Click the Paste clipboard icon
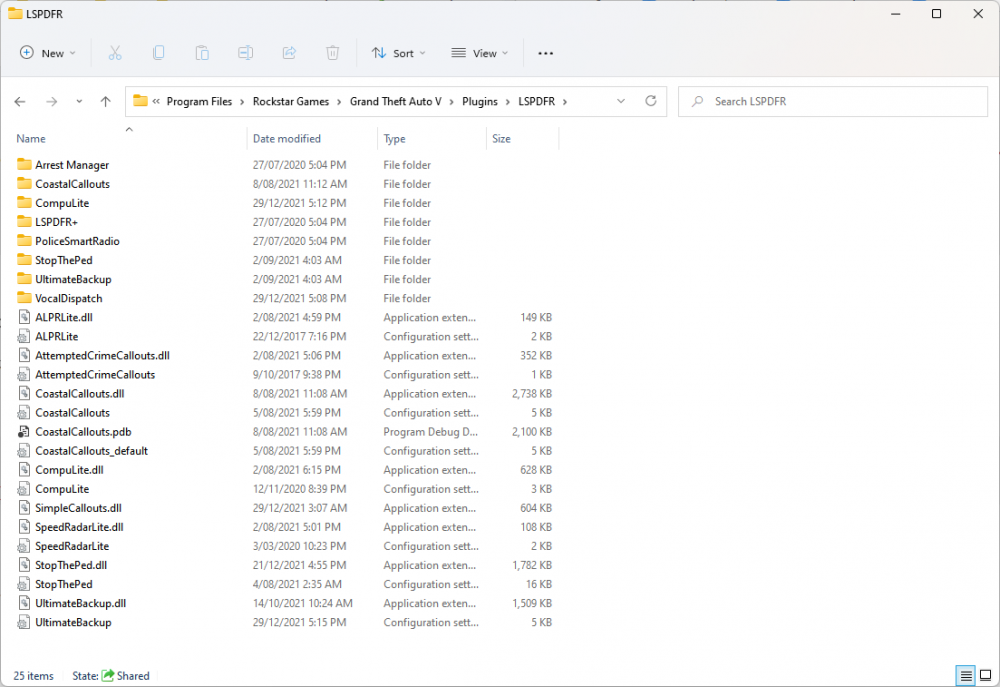1000x687 pixels. click(202, 53)
